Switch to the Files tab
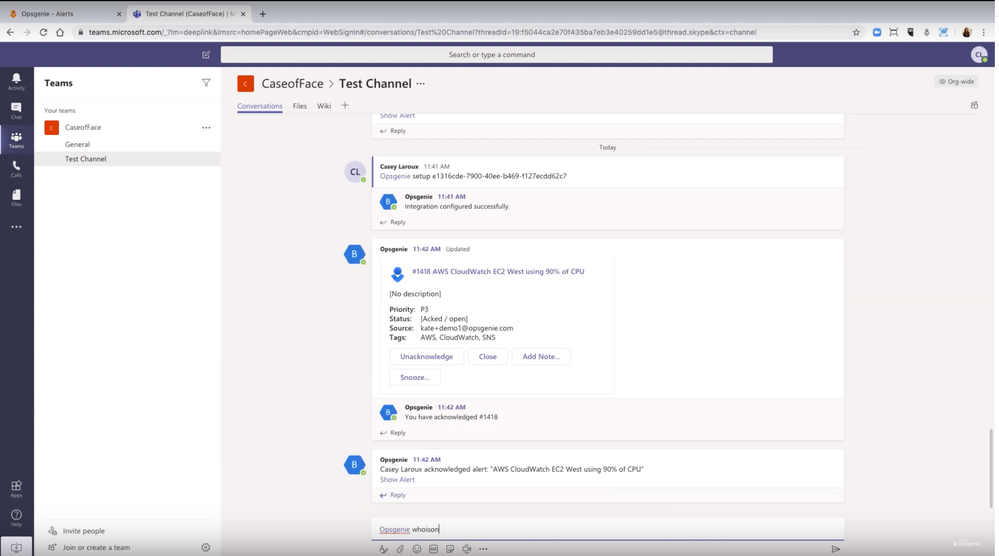Image resolution: width=999 pixels, height=556 pixels. (x=299, y=106)
